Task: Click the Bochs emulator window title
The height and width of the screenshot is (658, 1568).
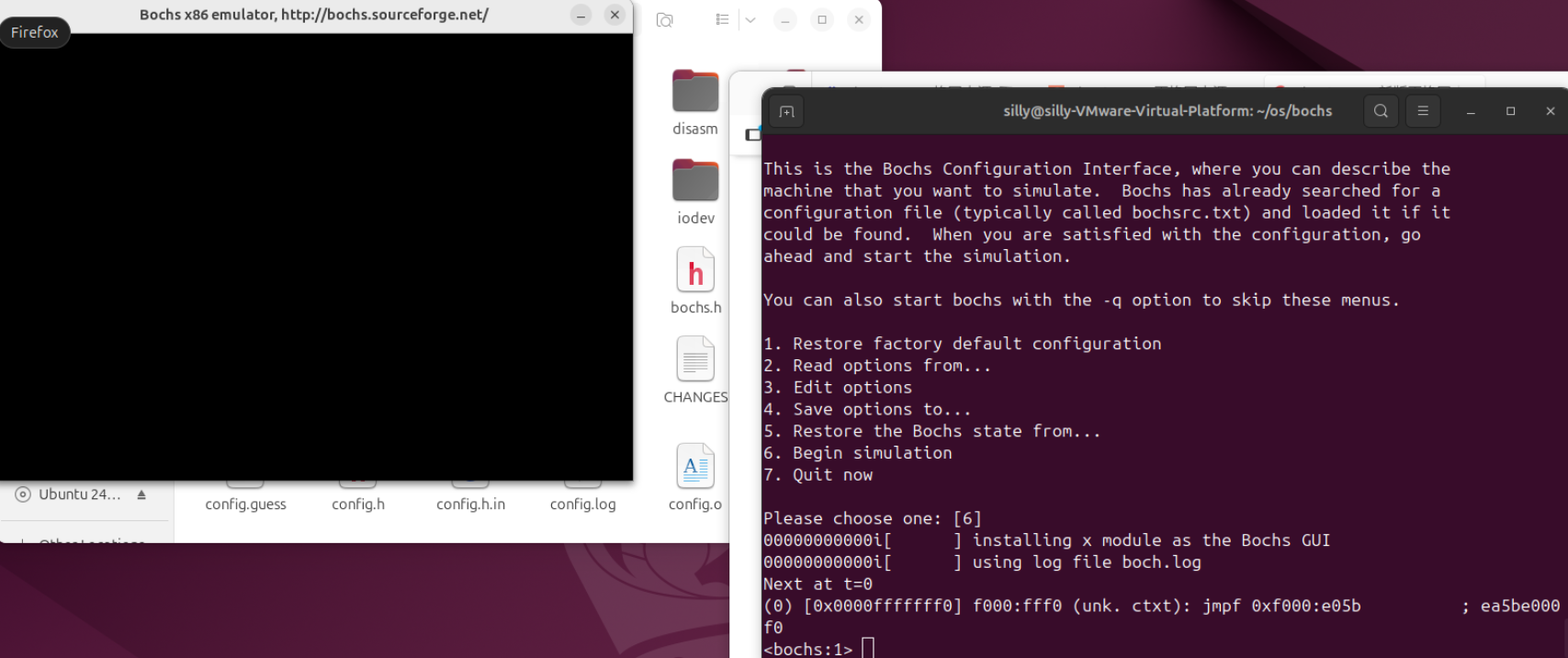Action: click(x=314, y=15)
